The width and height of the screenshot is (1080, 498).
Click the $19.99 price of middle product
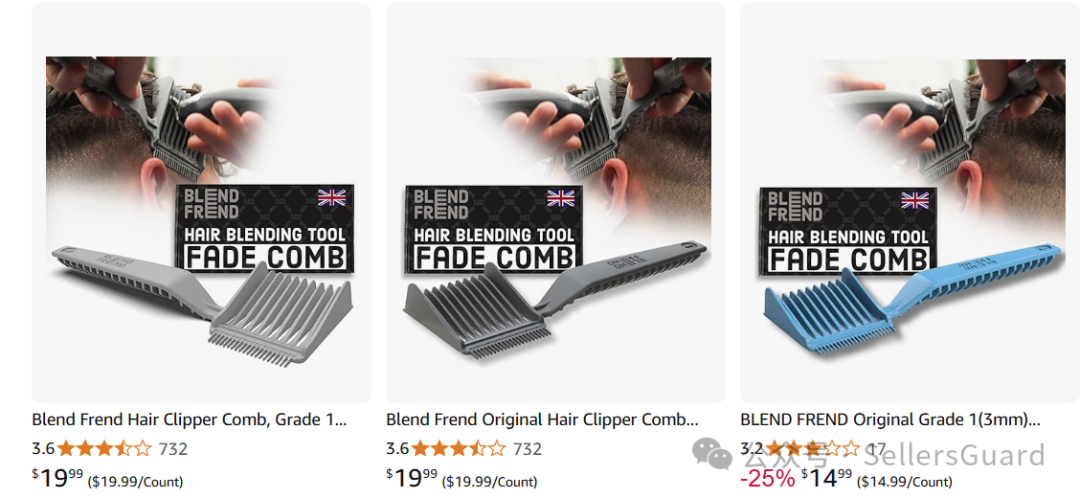412,477
